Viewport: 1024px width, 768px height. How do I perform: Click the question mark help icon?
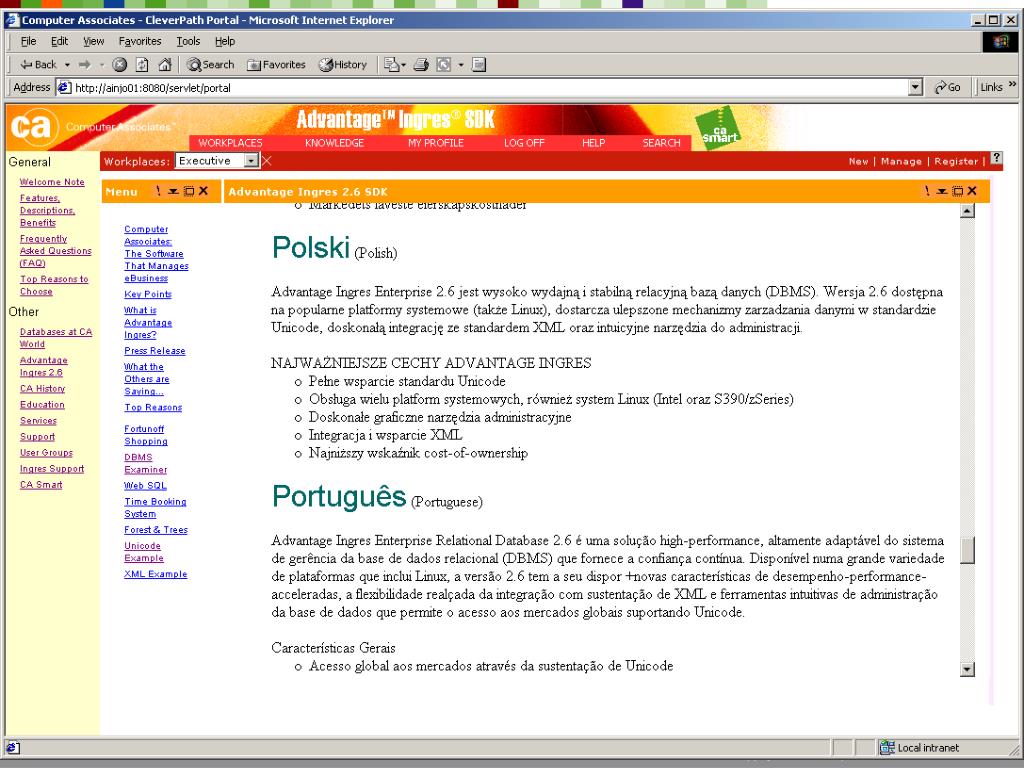996,158
